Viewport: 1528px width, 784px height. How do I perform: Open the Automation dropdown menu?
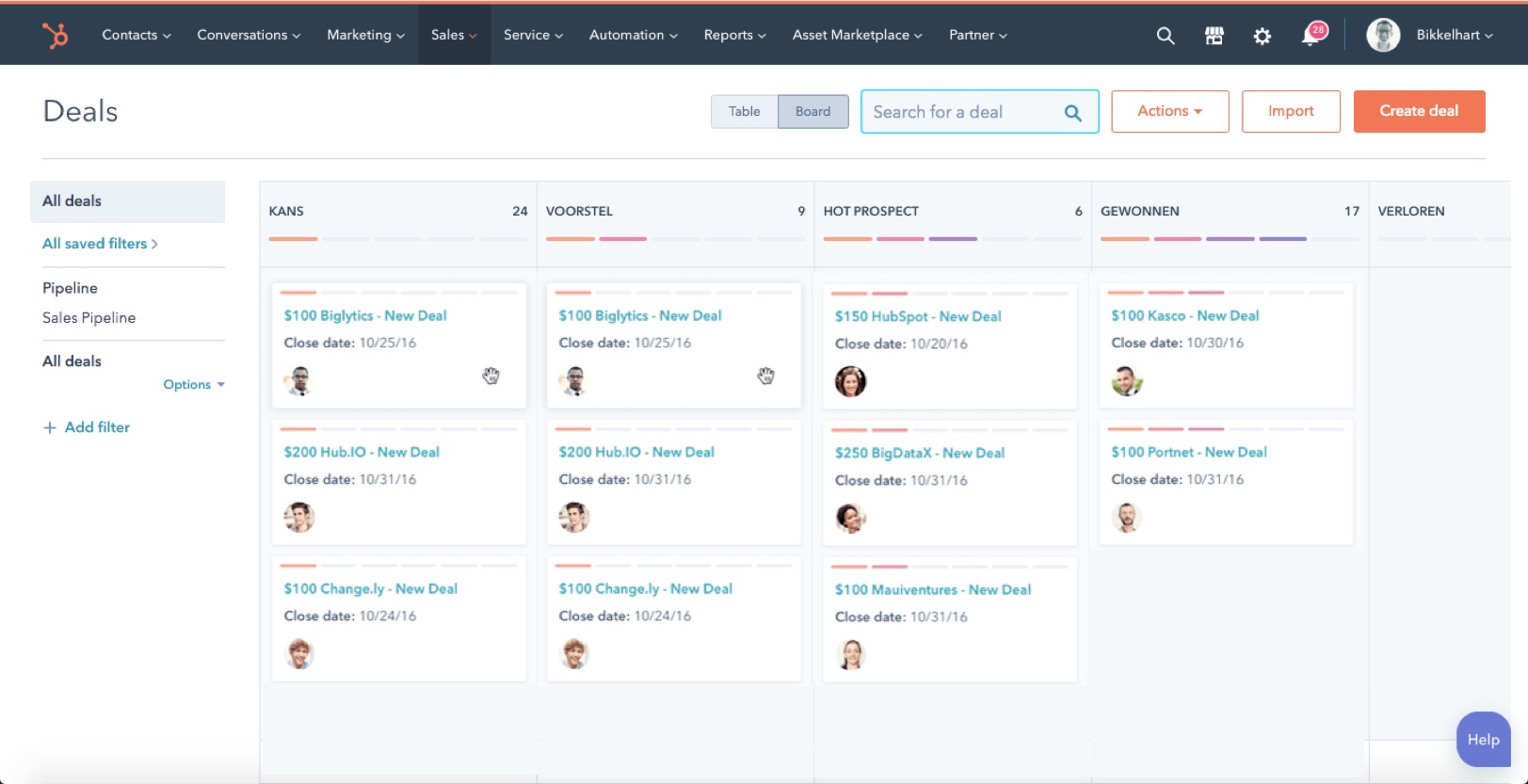click(633, 35)
